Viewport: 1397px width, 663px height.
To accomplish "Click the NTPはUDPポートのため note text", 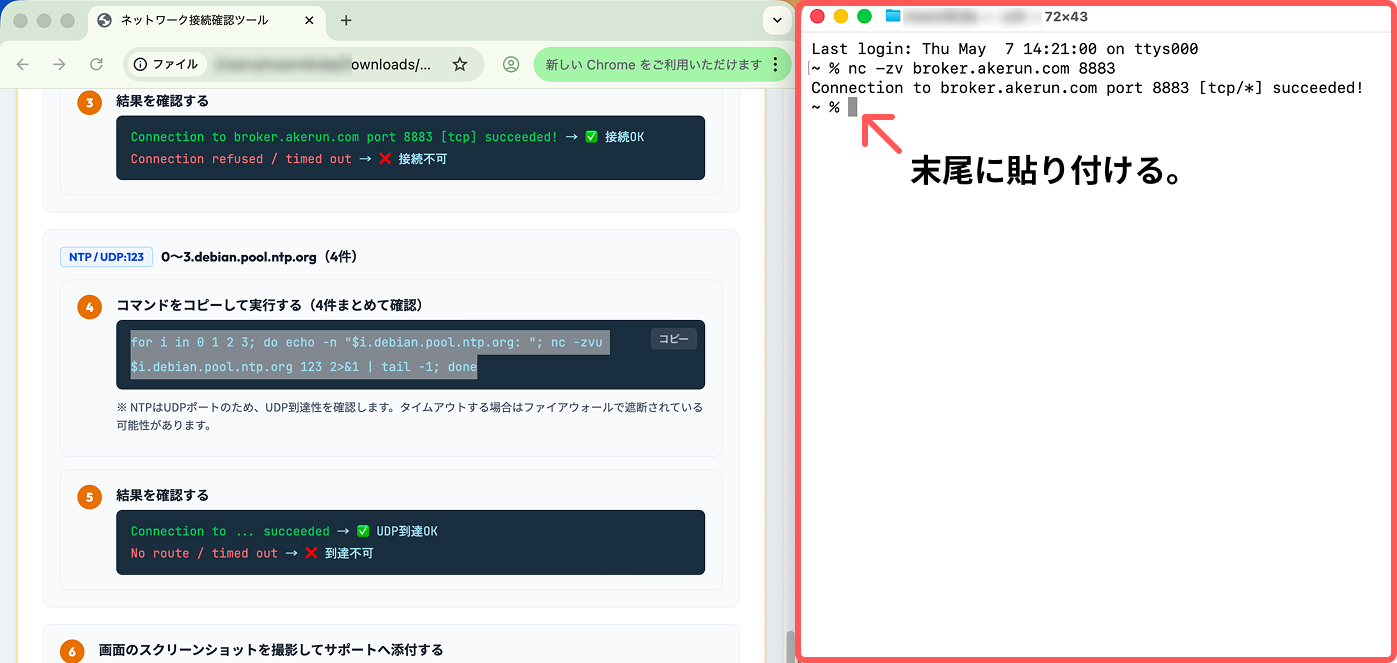I will click(x=410, y=416).
